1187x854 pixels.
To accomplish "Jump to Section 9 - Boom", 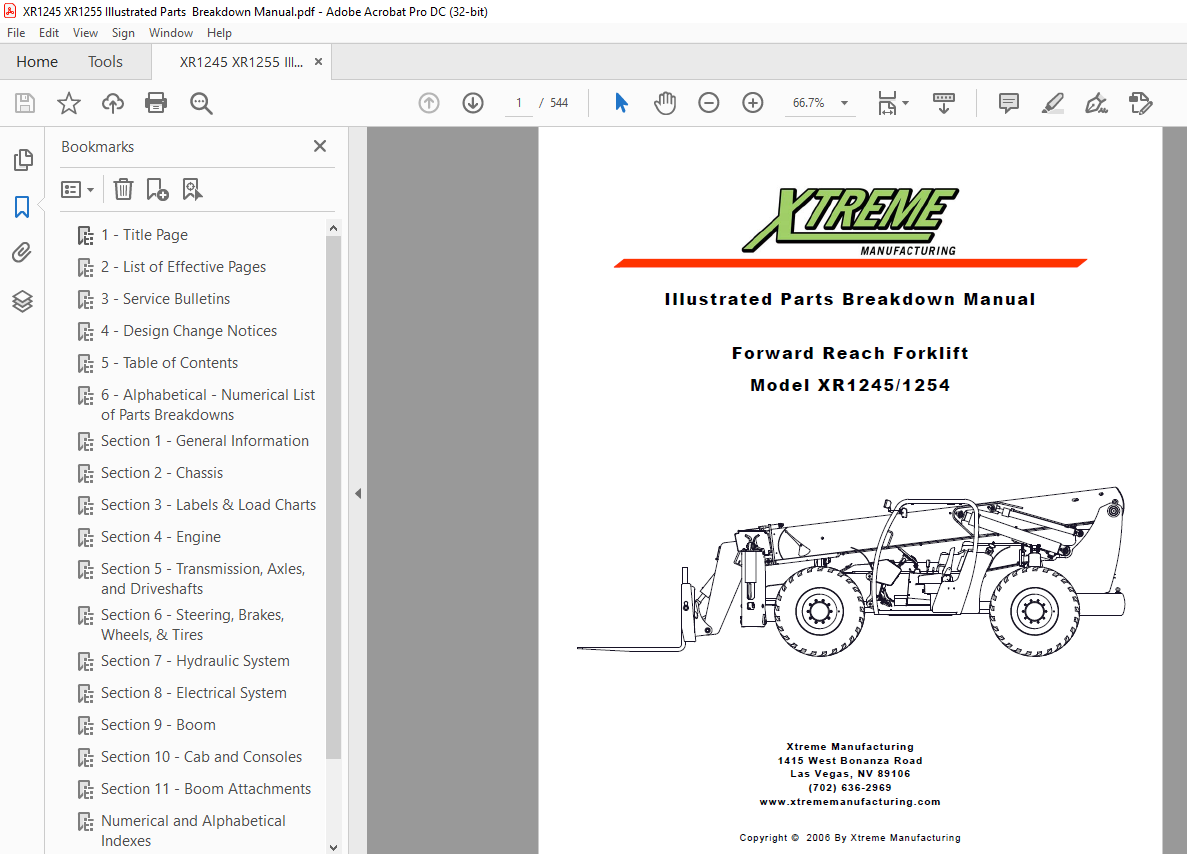I will pos(157,725).
